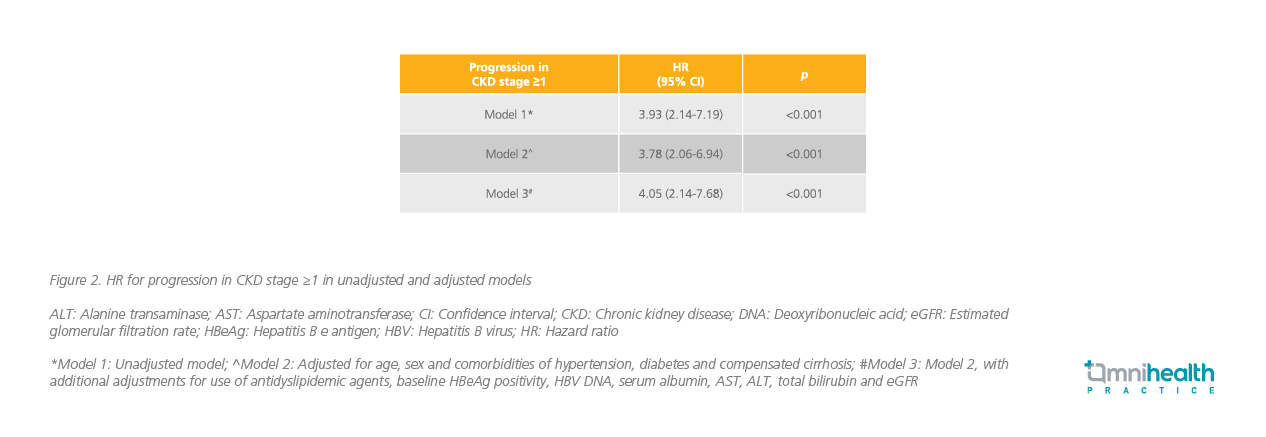This screenshot has height=437, width=1266.
Task: Click the Omnihealth Practice logo
Action: (1150, 376)
